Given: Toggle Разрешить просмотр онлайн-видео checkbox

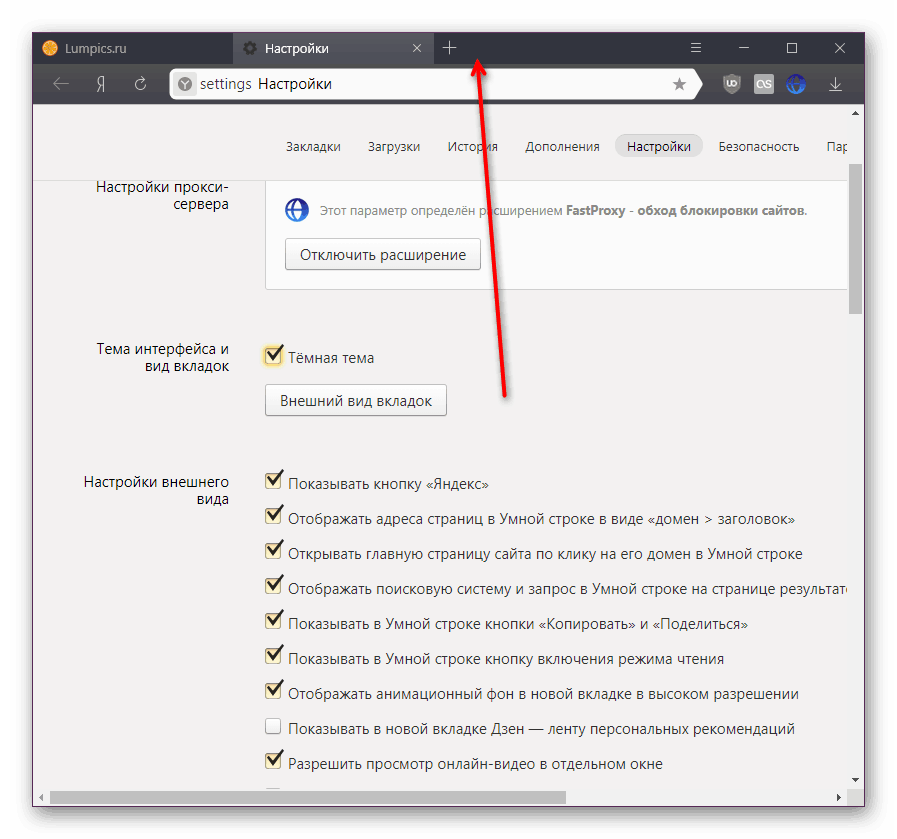Looking at the screenshot, I should 273,761.
